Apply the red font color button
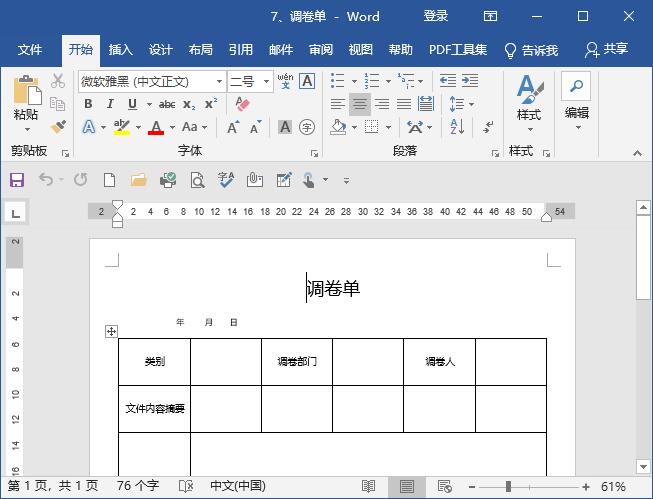Viewport: 653px width, 499px height. [156, 127]
